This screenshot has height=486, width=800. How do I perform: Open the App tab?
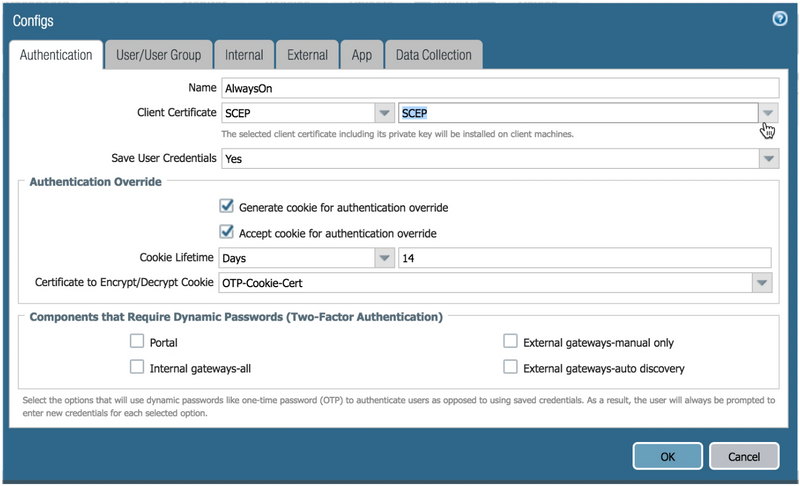(361, 55)
